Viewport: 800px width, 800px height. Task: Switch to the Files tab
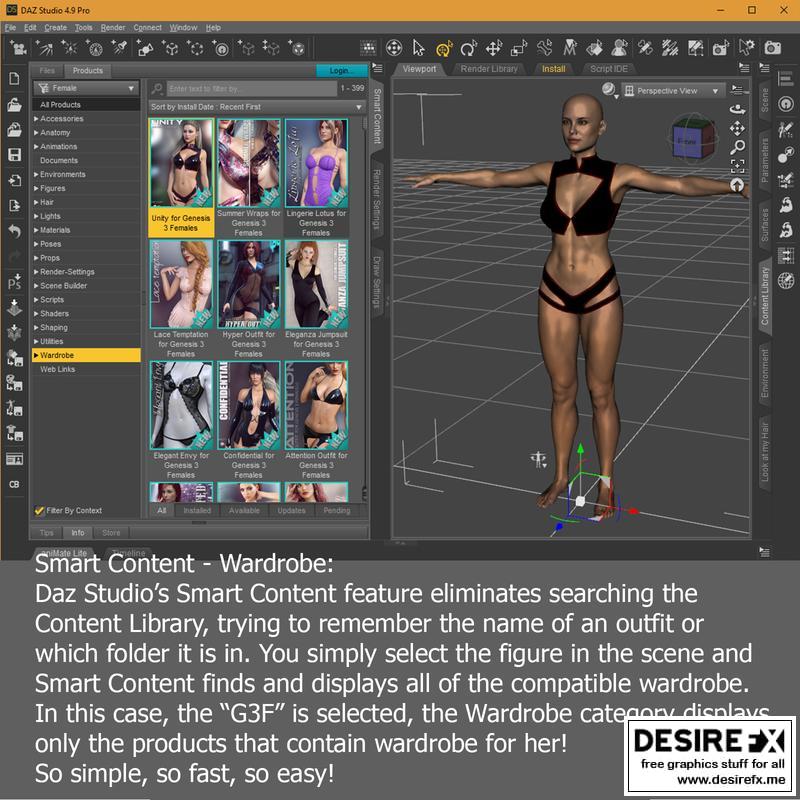(47, 70)
